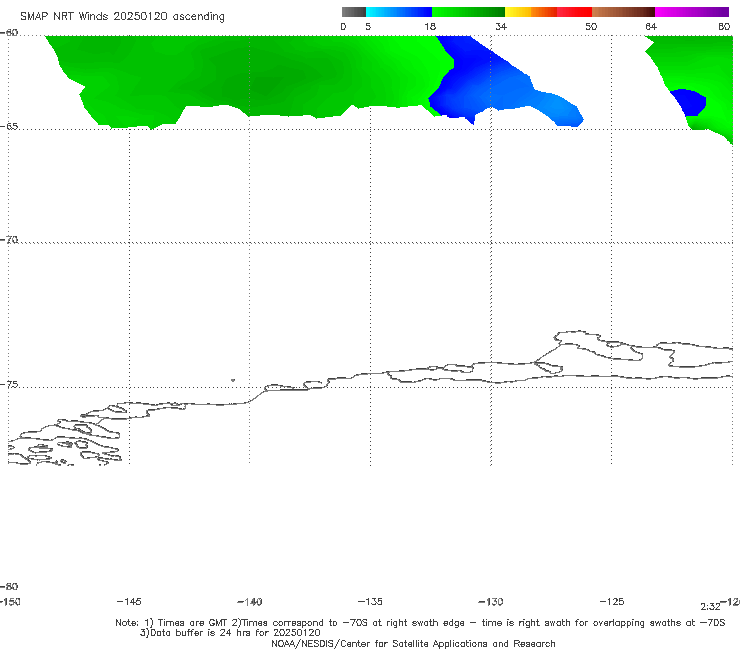
Task: Click the color bar label '34'
Action: 501,27
